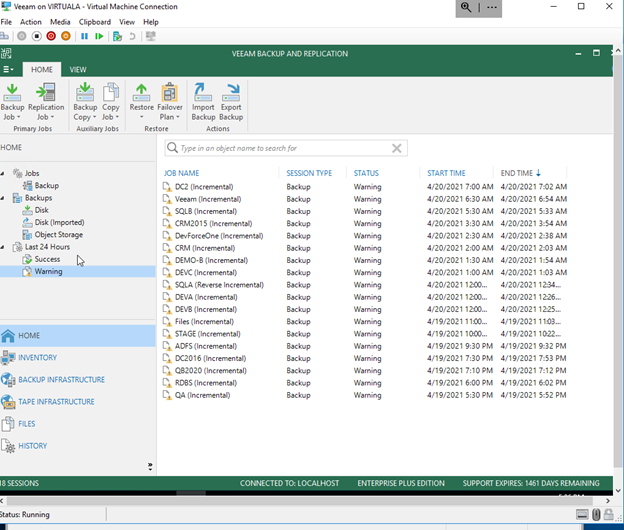Expand the Replication Job dropdown arrow

pyautogui.click(x=52, y=117)
